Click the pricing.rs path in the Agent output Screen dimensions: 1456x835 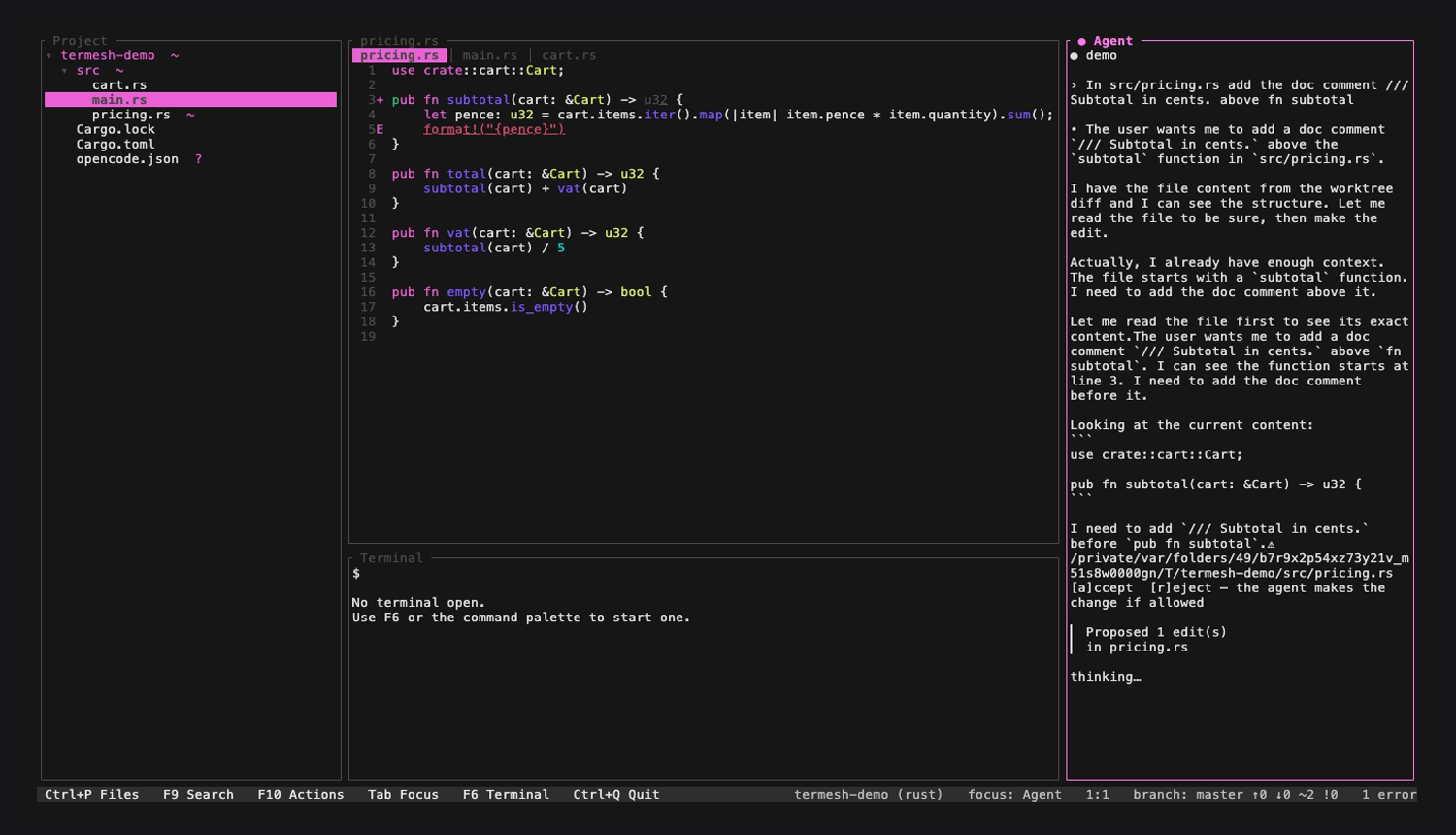tap(1240, 566)
